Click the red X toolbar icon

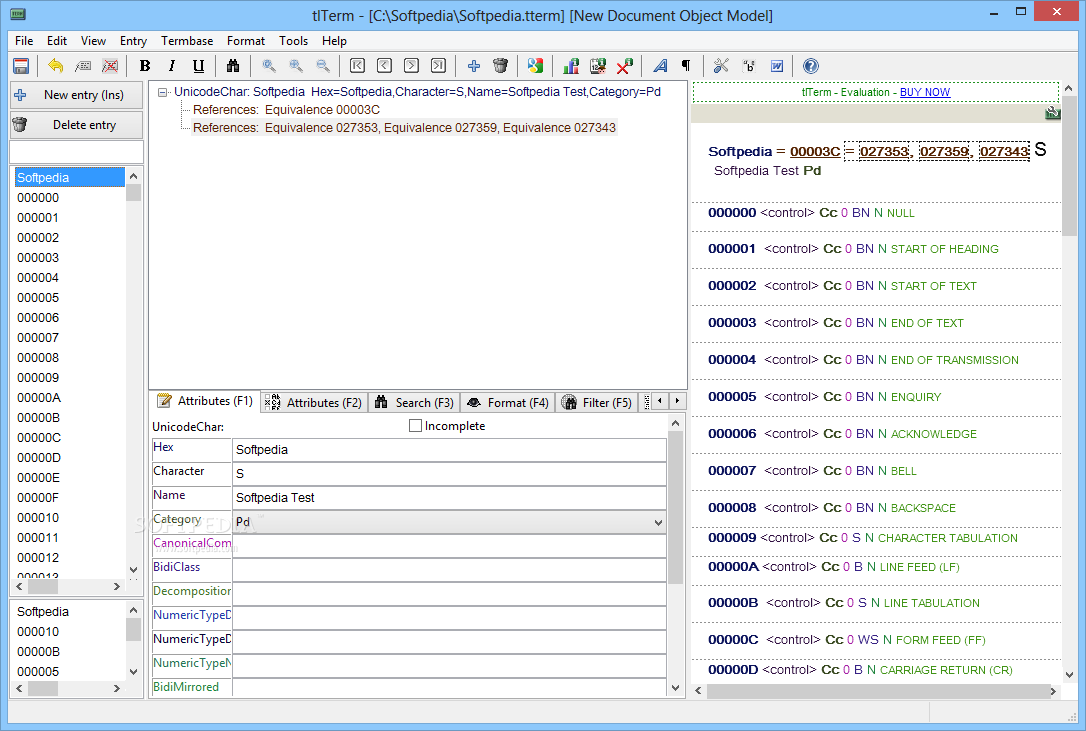[x=625, y=66]
